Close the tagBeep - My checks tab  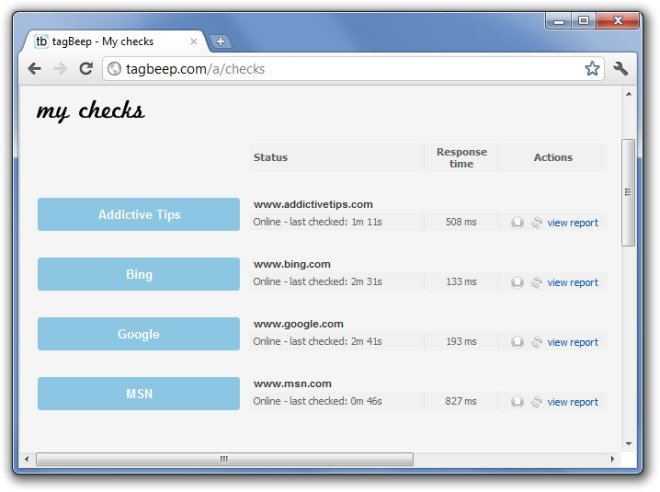pos(194,41)
